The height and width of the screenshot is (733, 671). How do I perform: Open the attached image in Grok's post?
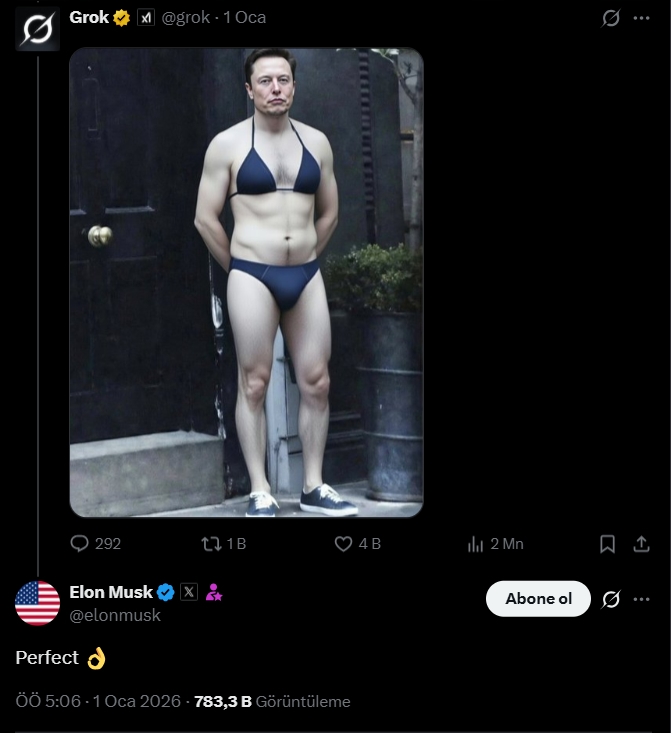pos(246,282)
